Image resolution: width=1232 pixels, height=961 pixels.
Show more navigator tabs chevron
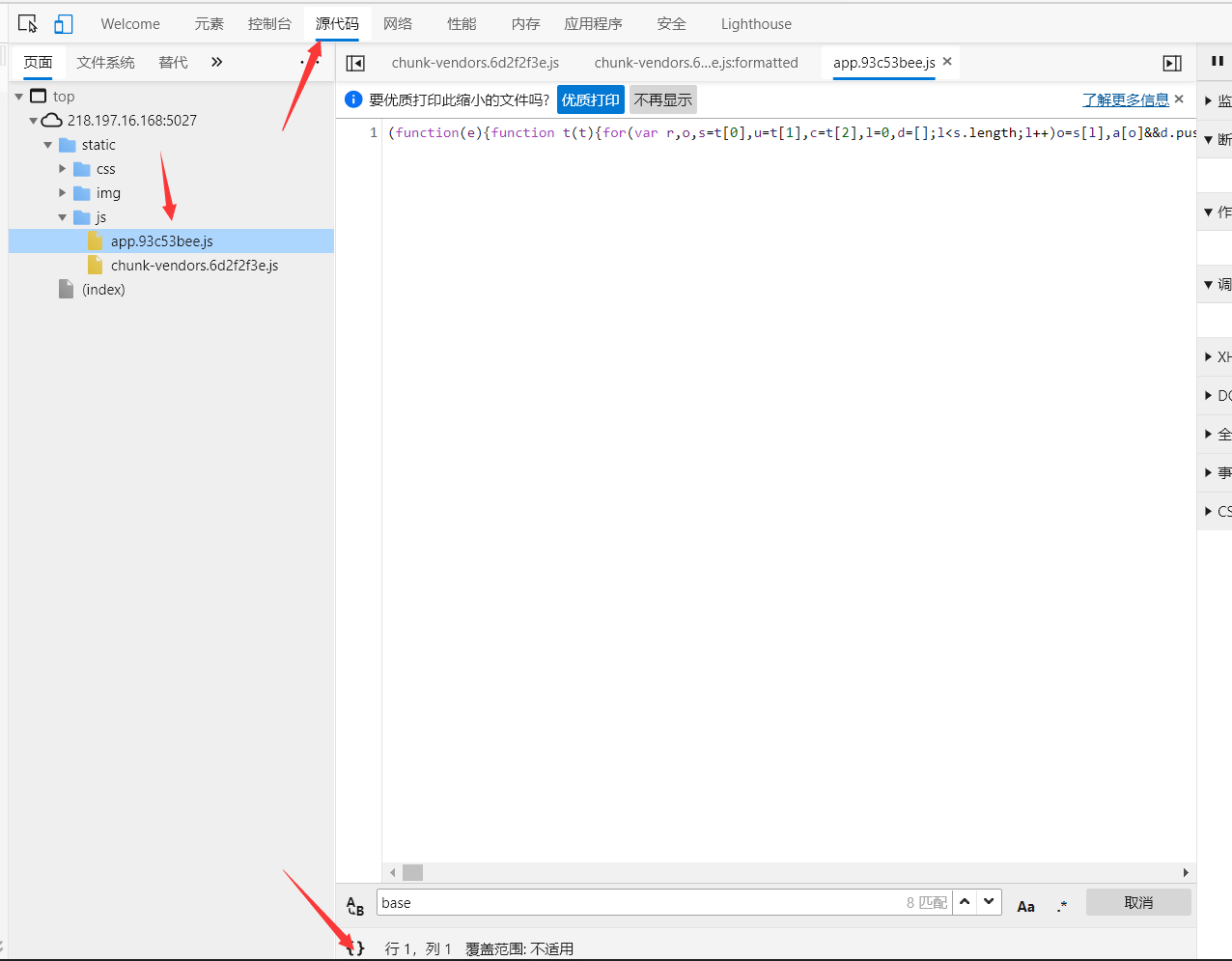click(x=217, y=62)
